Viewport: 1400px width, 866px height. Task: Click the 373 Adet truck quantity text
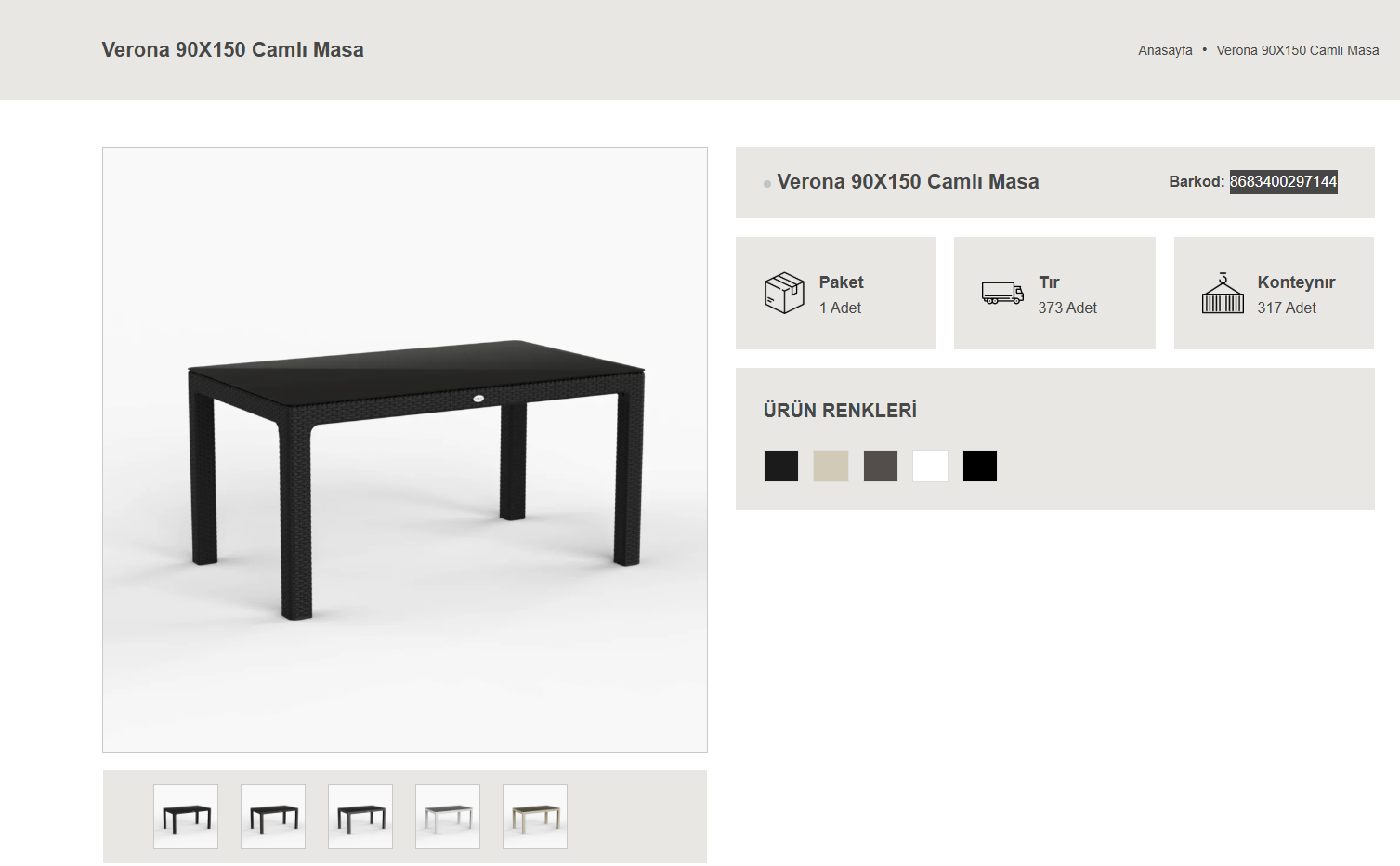1067,308
